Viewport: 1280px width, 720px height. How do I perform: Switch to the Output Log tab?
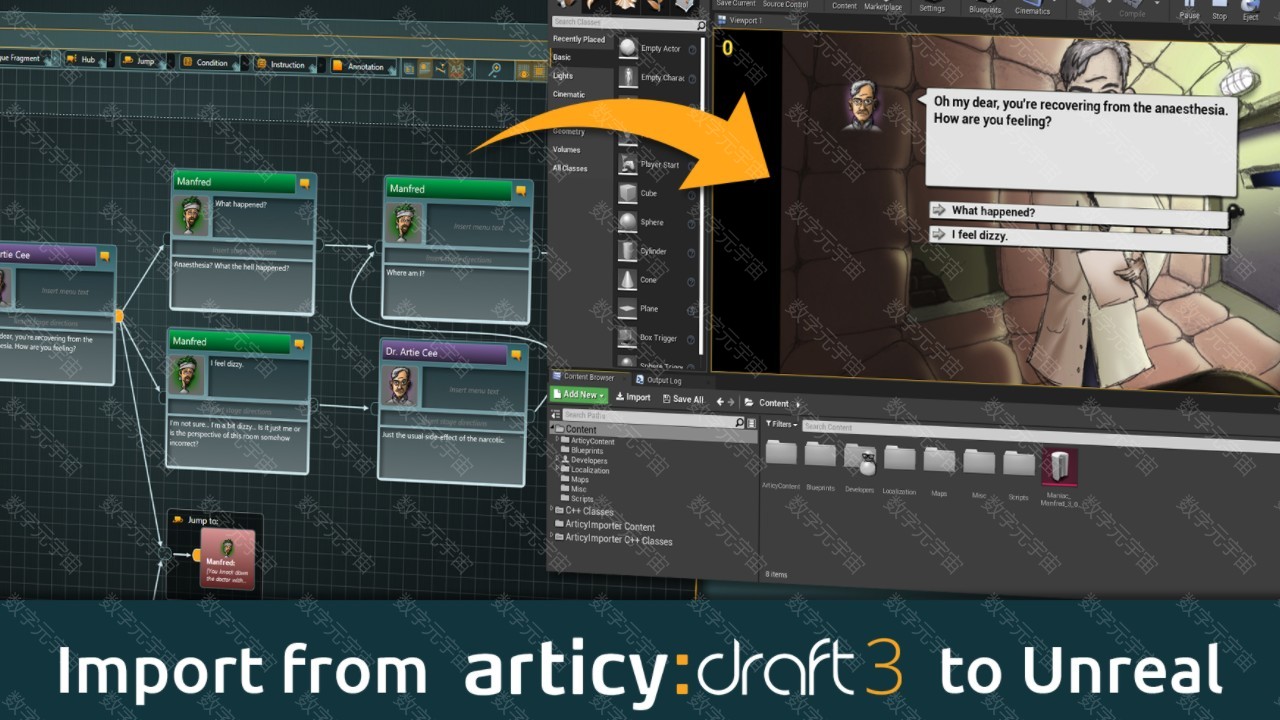click(x=659, y=380)
